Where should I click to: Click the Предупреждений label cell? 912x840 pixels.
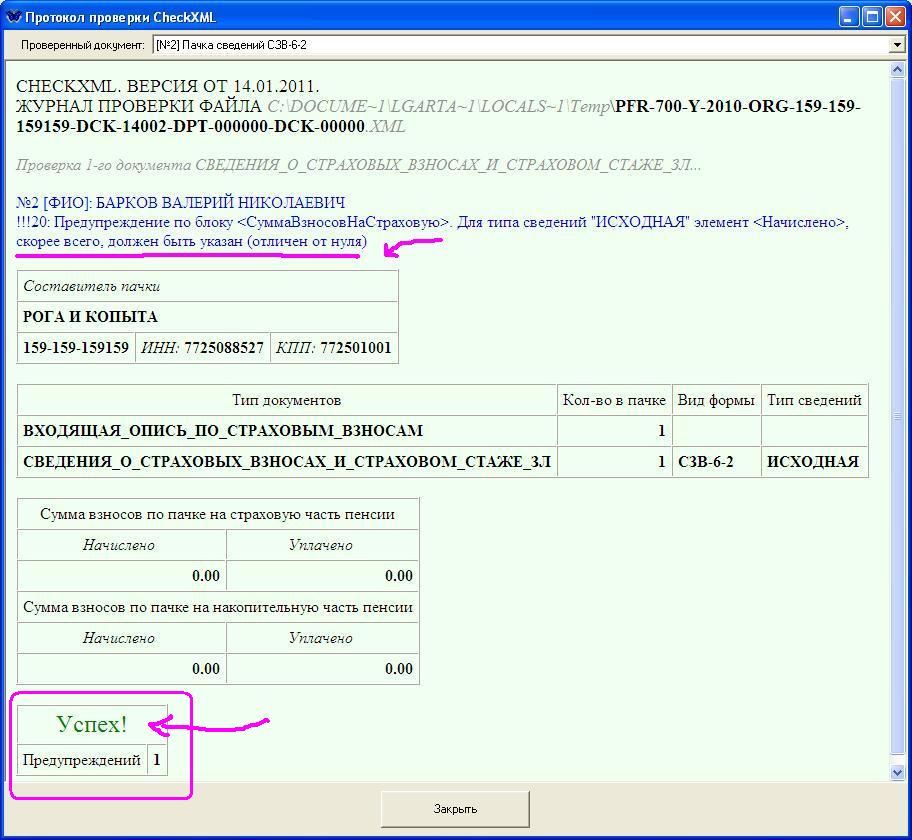click(81, 760)
